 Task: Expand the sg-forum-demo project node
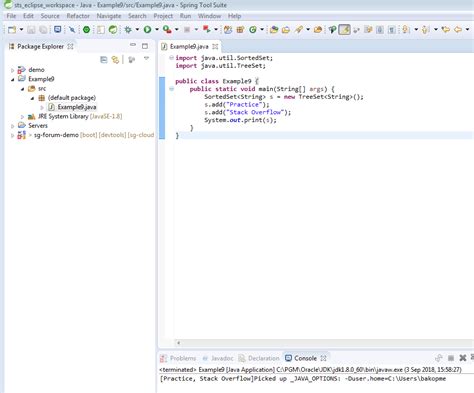coord(12,135)
